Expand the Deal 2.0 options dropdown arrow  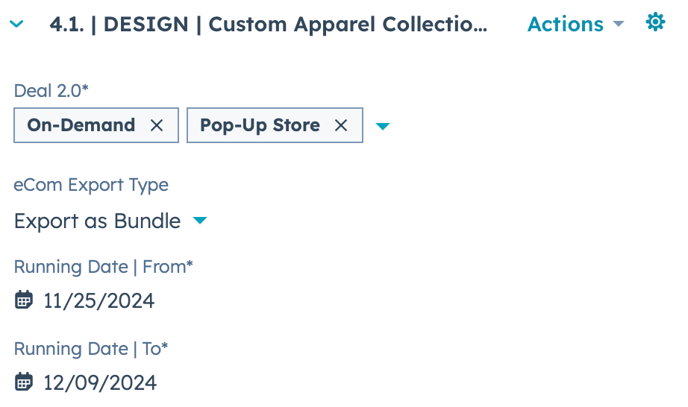pos(382,126)
